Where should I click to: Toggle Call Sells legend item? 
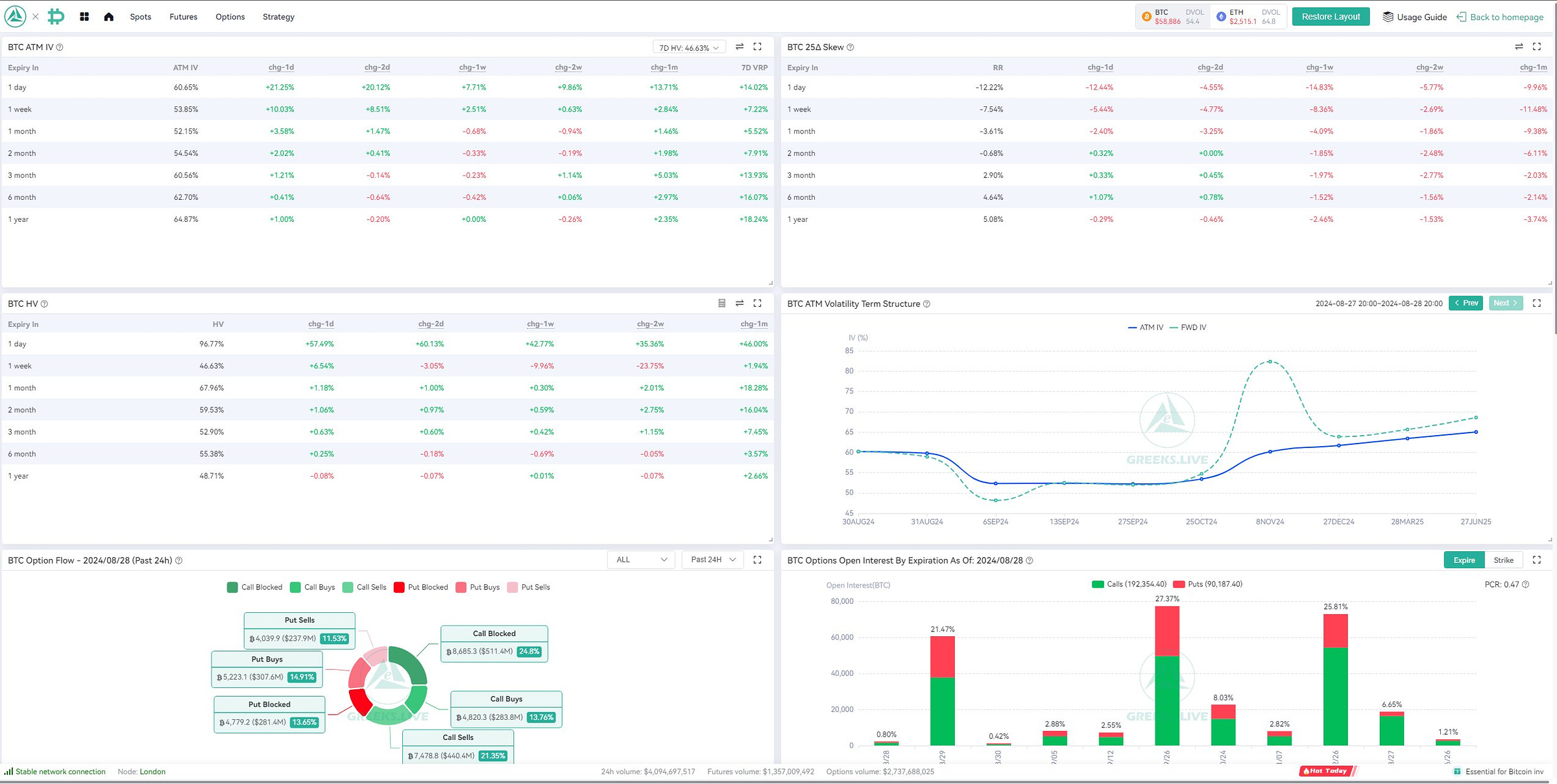click(x=365, y=588)
